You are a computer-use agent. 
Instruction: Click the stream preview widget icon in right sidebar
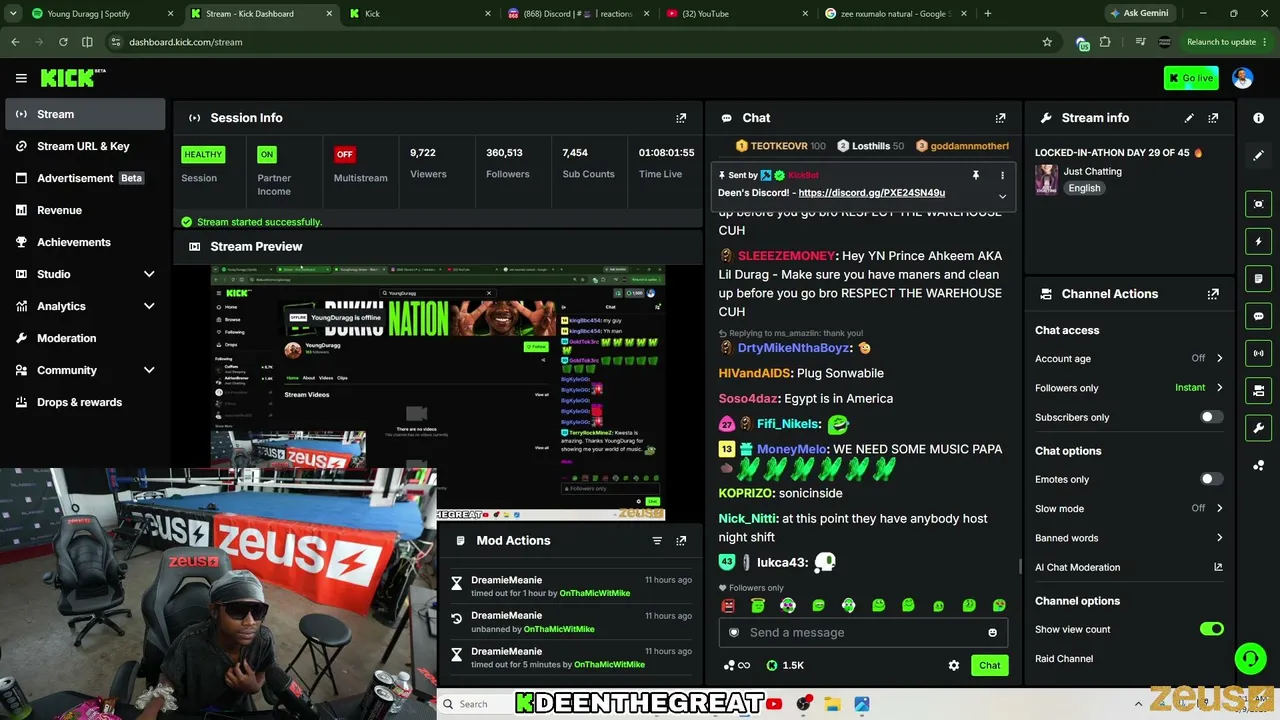point(1259,204)
